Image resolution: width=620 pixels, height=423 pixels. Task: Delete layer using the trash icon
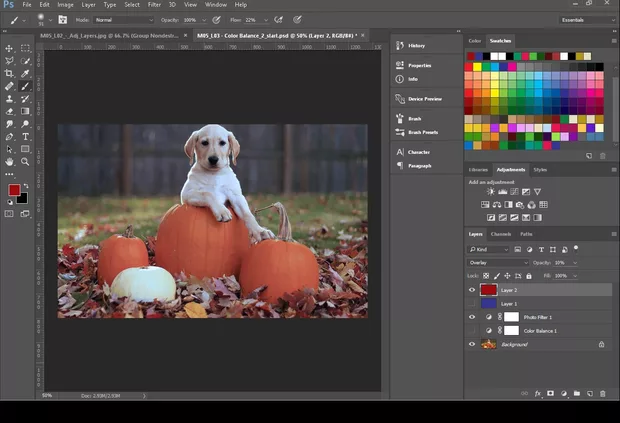click(602, 393)
